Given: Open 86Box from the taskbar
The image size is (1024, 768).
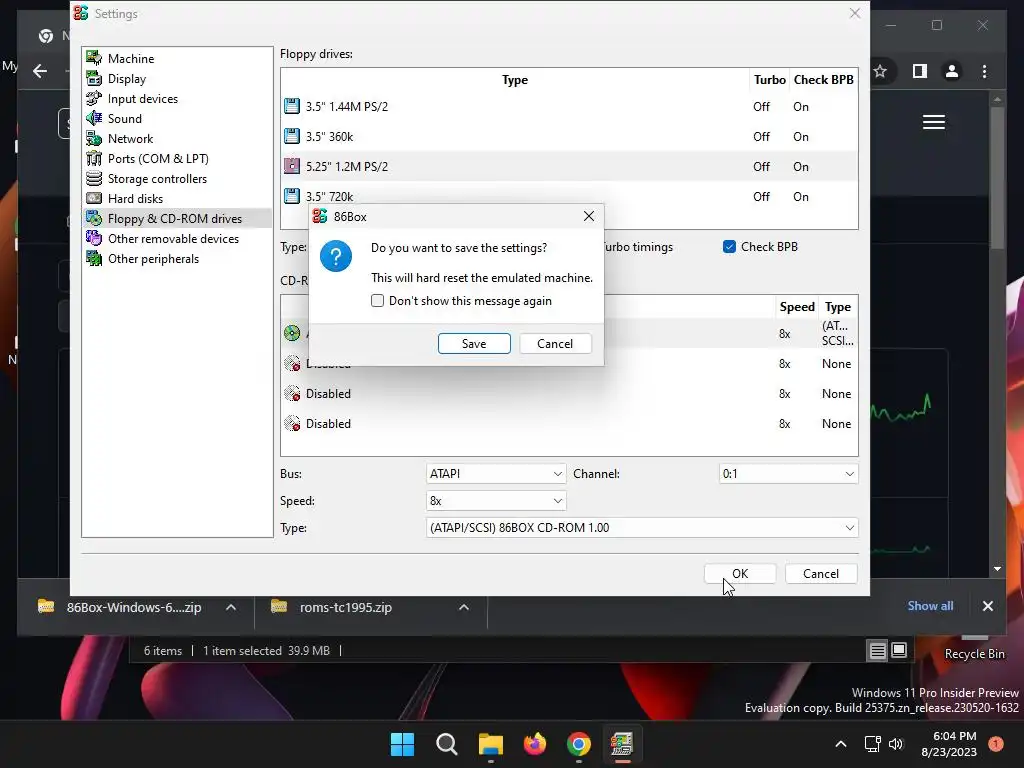Looking at the screenshot, I should [622, 744].
